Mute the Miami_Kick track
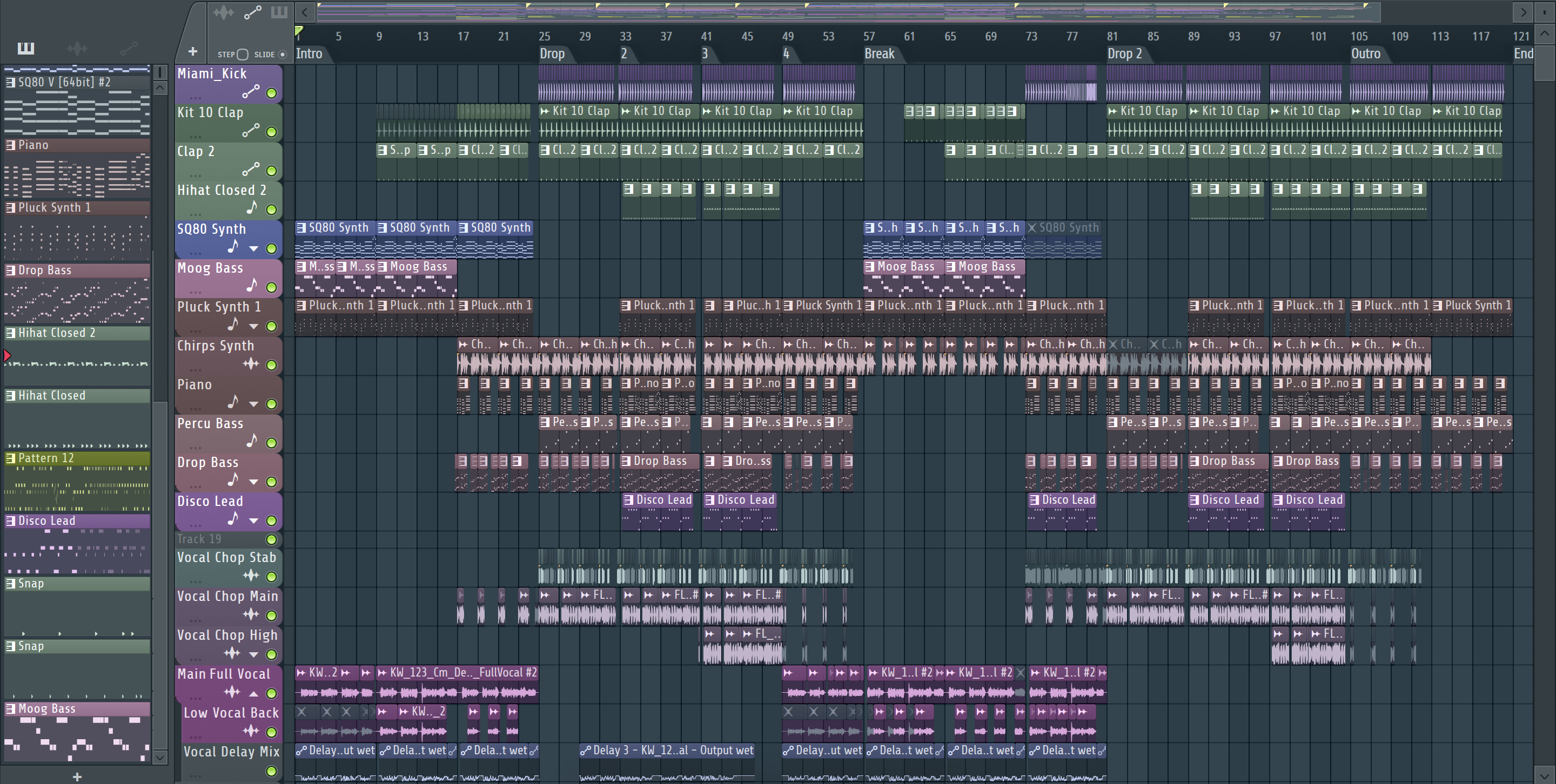 point(272,93)
